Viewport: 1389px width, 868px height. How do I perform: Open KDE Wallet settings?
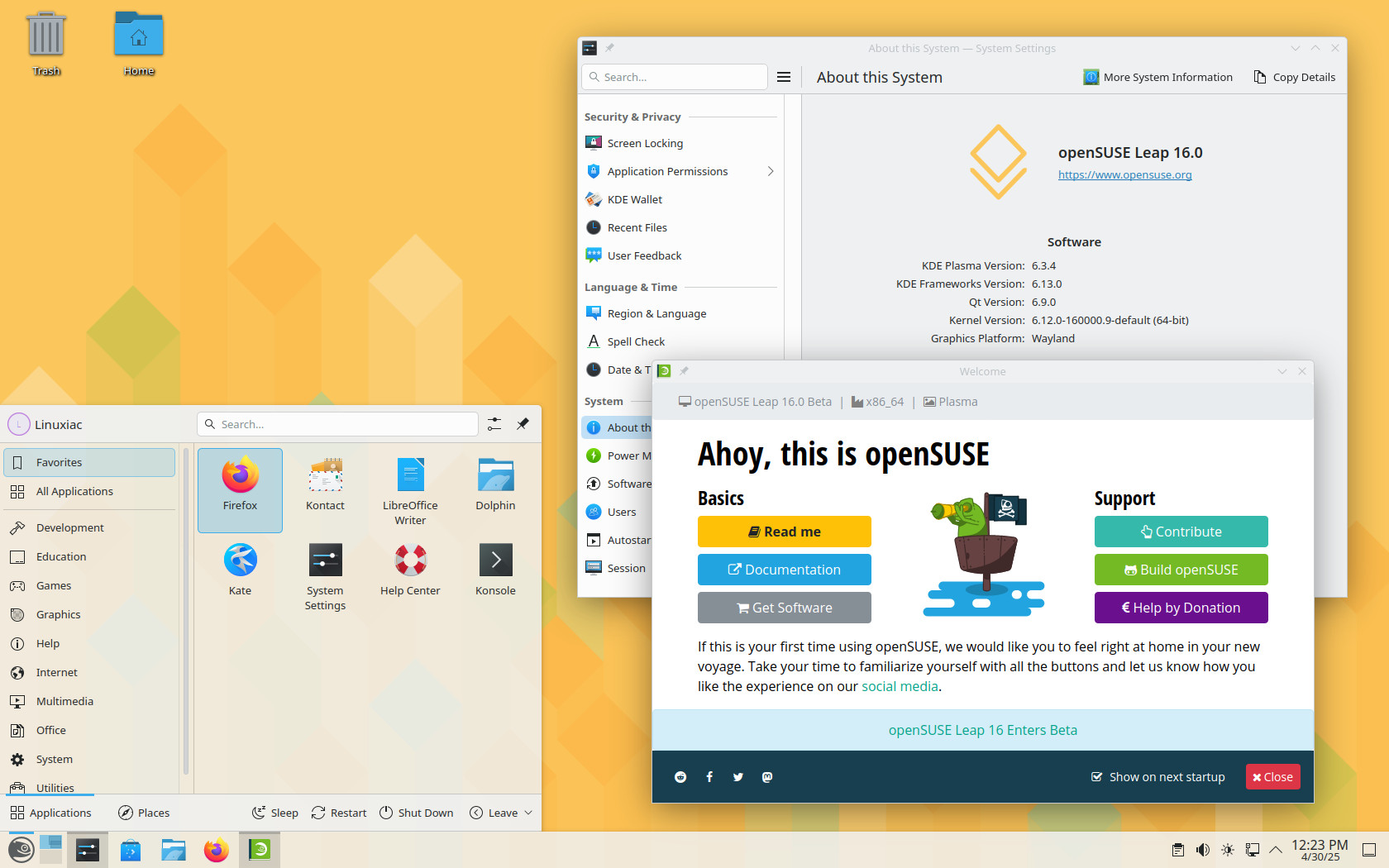680,199
